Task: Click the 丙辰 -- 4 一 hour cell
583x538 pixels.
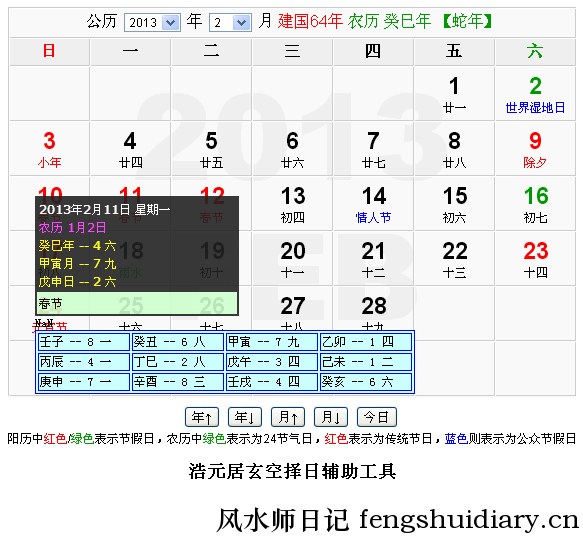Action: [84, 362]
